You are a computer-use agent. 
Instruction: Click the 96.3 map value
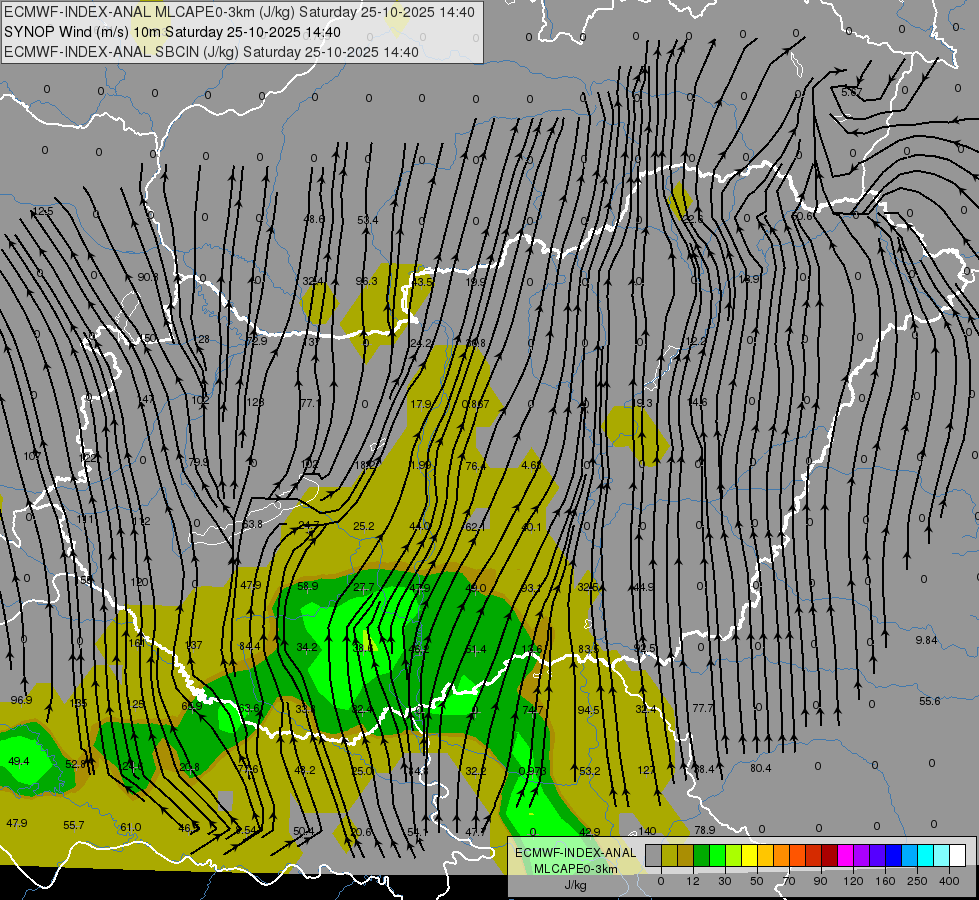point(367,281)
